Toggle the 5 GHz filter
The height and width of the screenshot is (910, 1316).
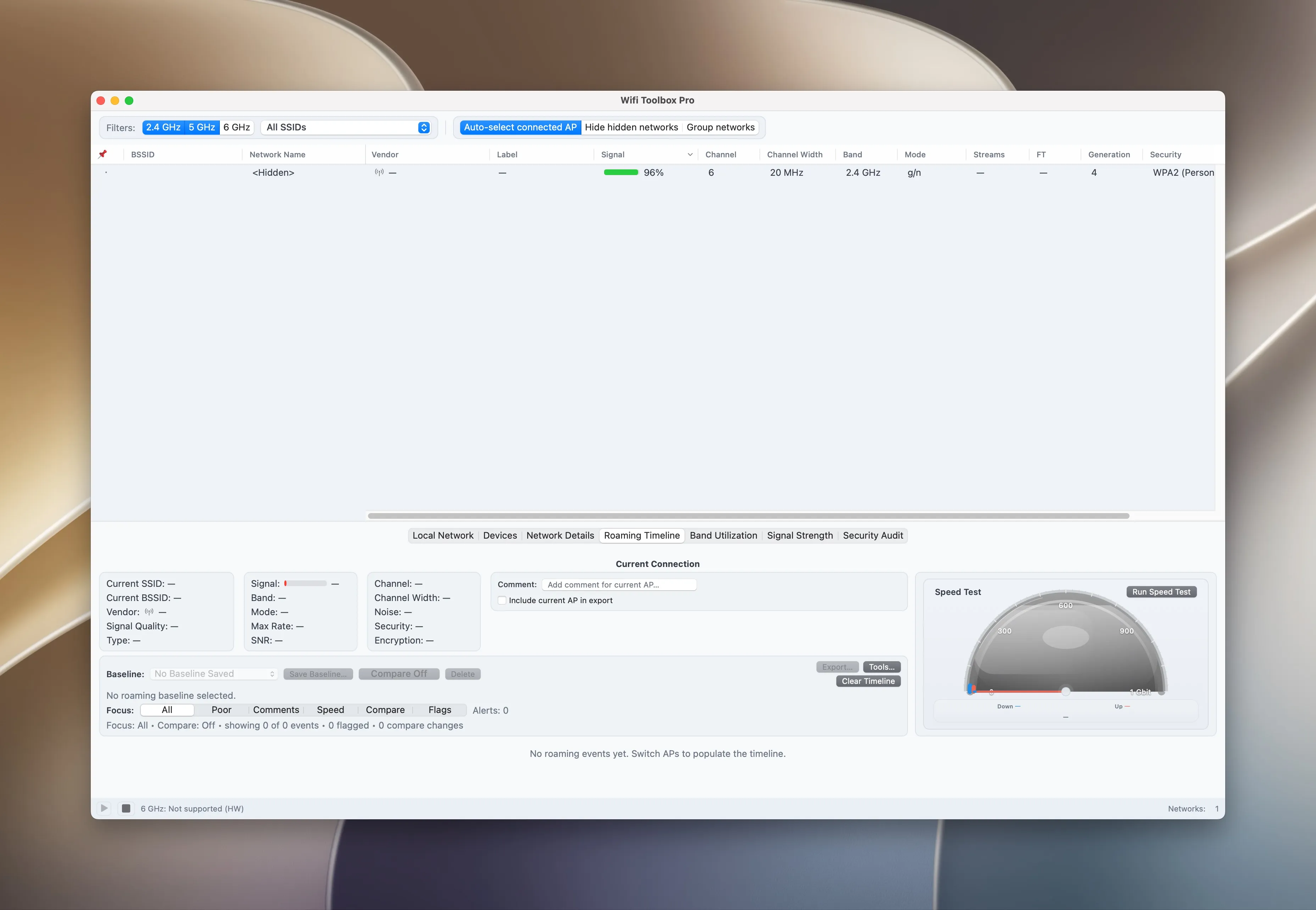coord(202,127)
